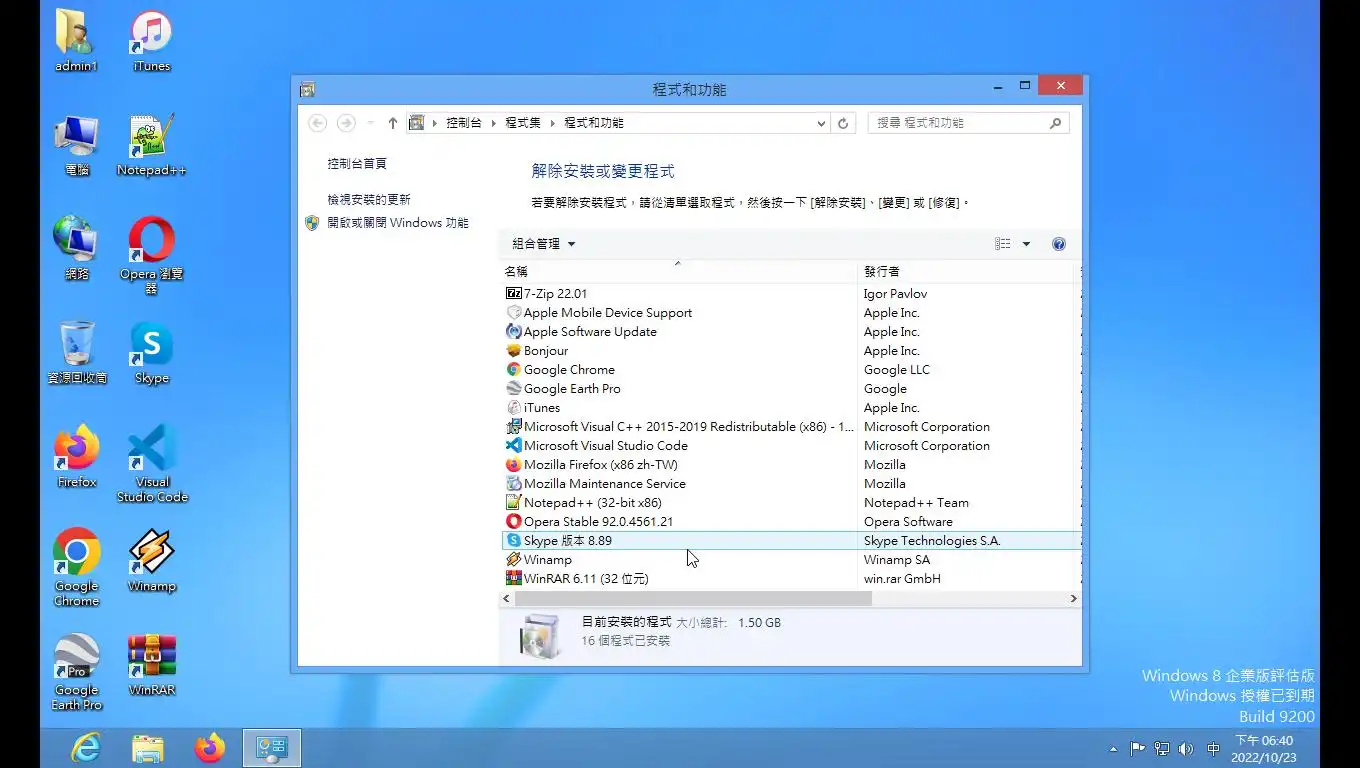
Task: Click the Firefox taskbar icon
Action: tap(210, 747)
